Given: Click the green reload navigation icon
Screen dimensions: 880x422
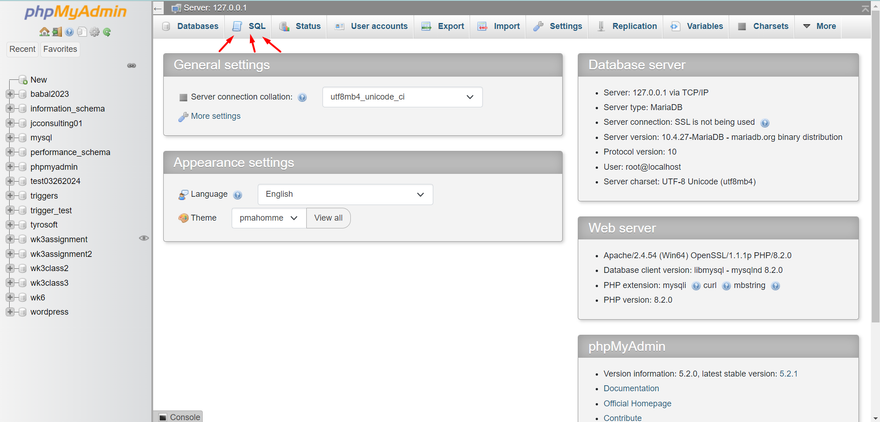Looking at the screenshot, I should [x=106, y=32].
